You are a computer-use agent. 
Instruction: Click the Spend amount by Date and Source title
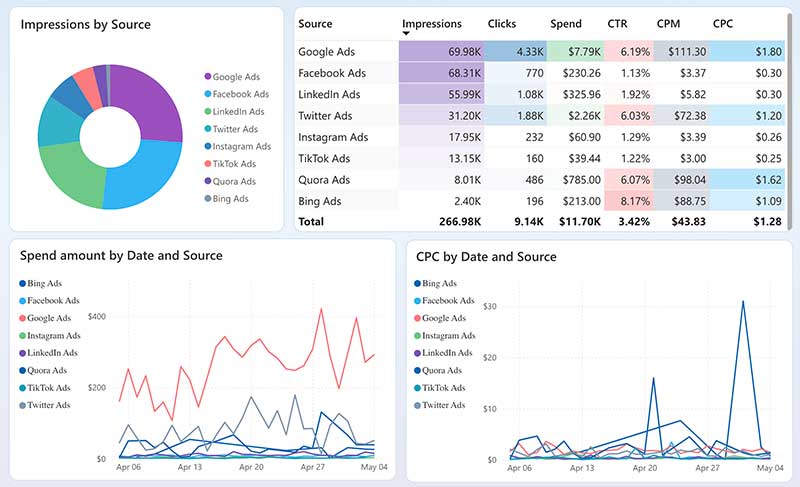(121, 255)
